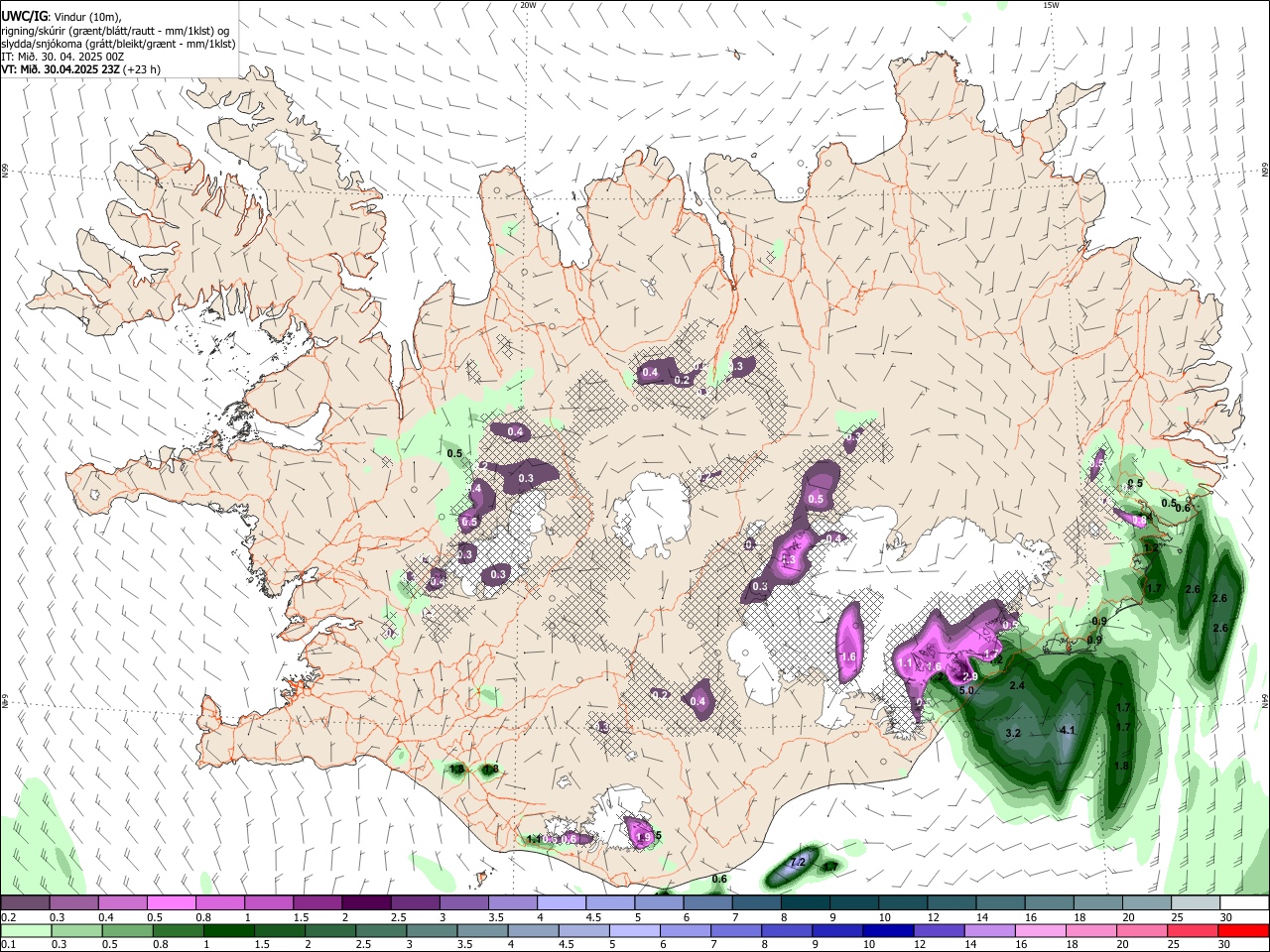The height and width of the screenshot is (952, 1270).
Task: Pick the light lavender 4 swatch, upper legend row
Action: coord(562,903)
